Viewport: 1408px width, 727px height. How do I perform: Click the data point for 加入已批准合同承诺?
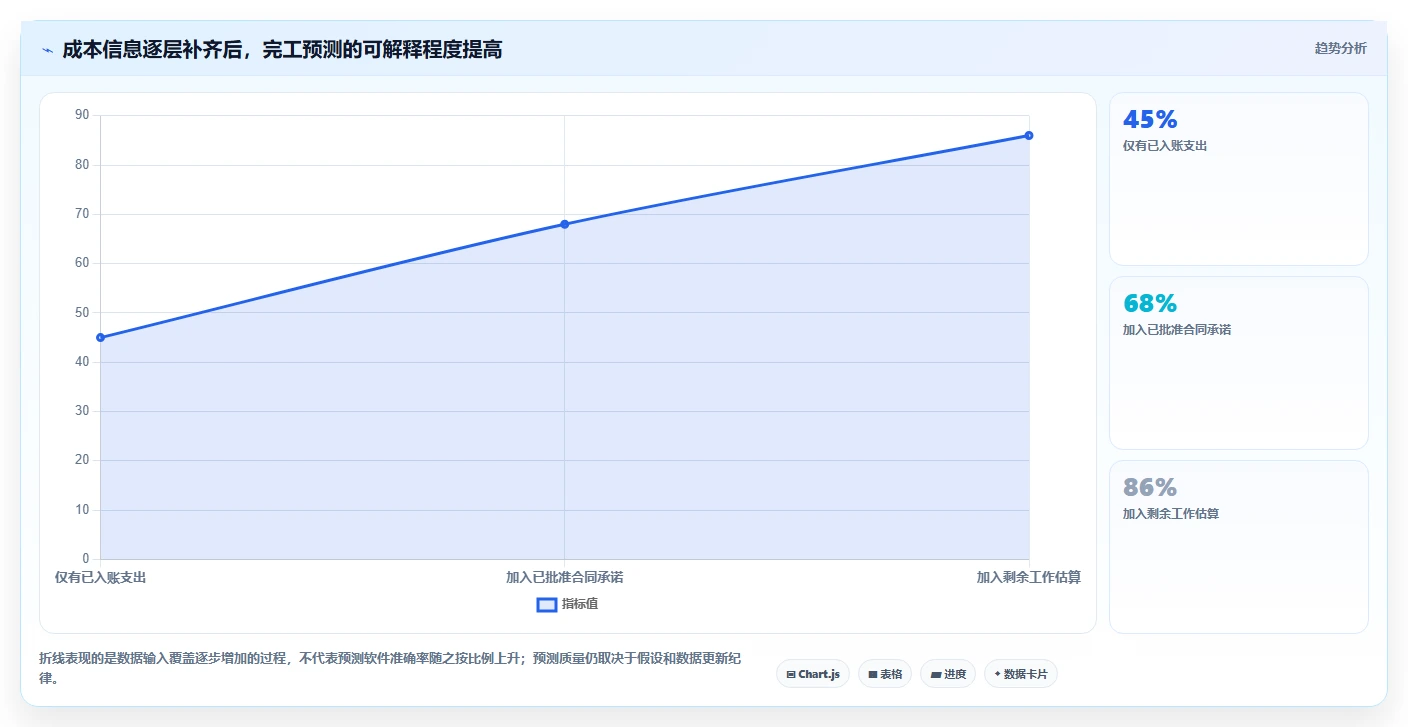click(564, 224)
